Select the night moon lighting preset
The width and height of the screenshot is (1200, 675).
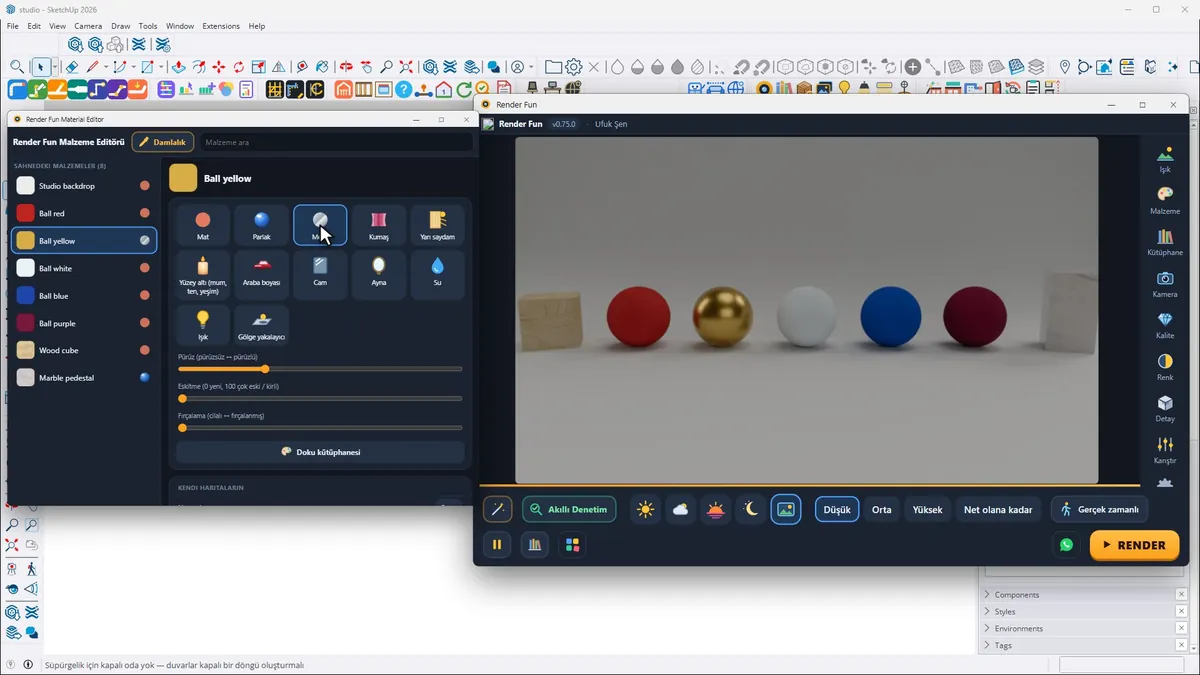(750, 509)
